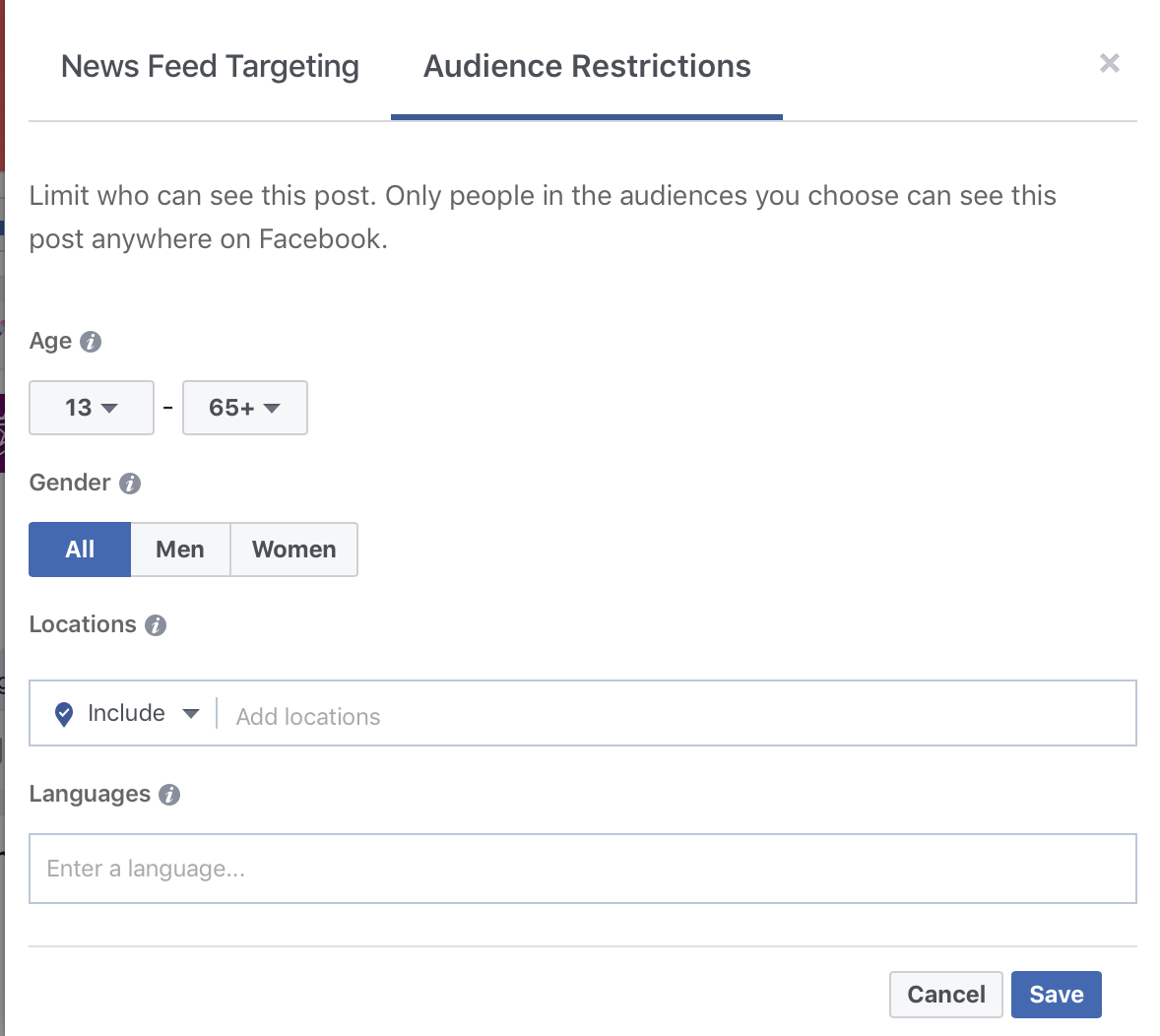Screen dimensions: 1160x1036
Task: Click the info icon next to Age
Action: (91, 342)
